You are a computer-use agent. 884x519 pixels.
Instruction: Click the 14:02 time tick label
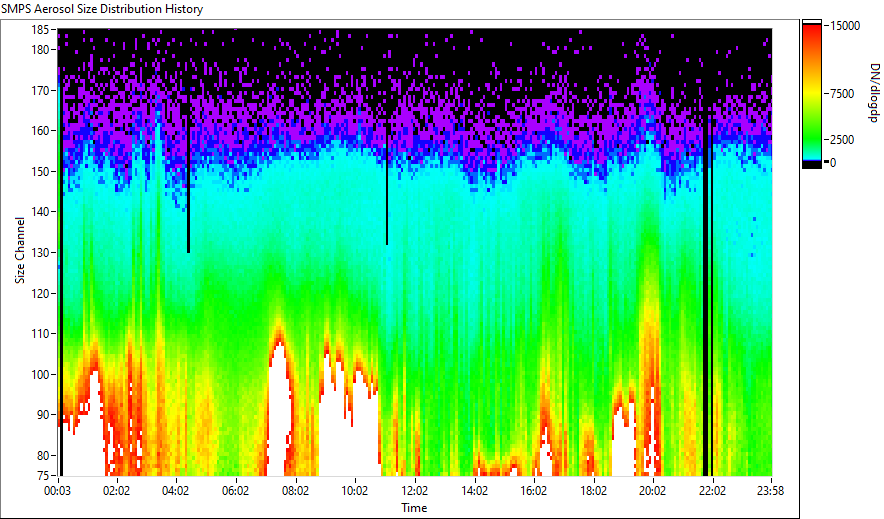coord(475,491)
